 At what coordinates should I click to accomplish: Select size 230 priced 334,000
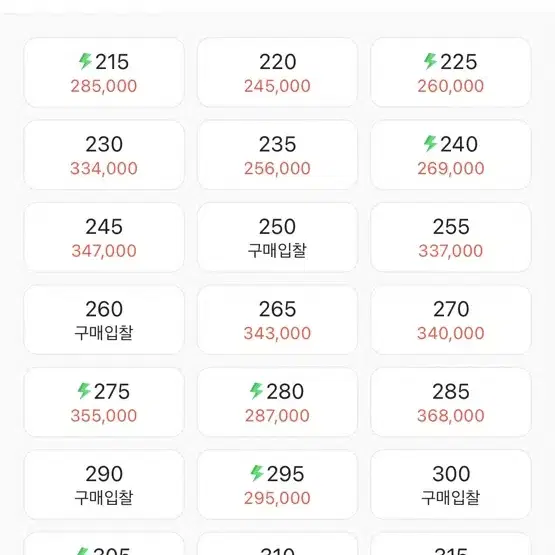point(104,155)
